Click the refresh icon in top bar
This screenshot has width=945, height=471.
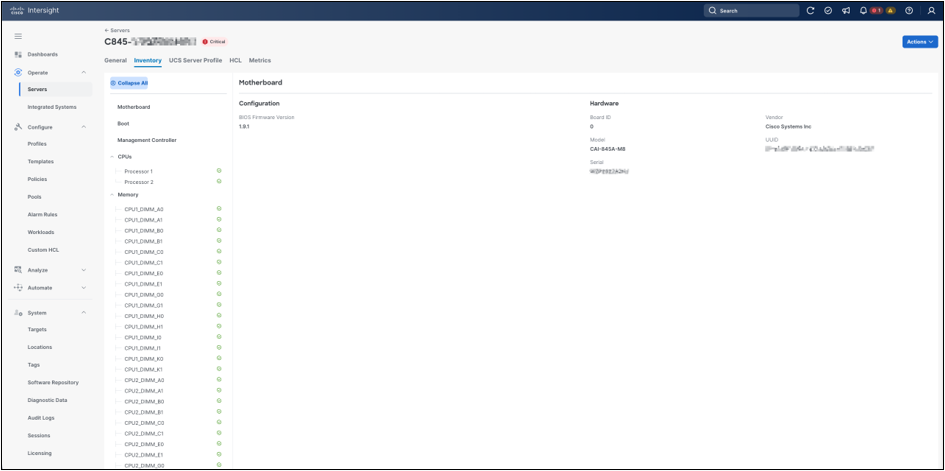pyautogui.click(x=811, y=11)
